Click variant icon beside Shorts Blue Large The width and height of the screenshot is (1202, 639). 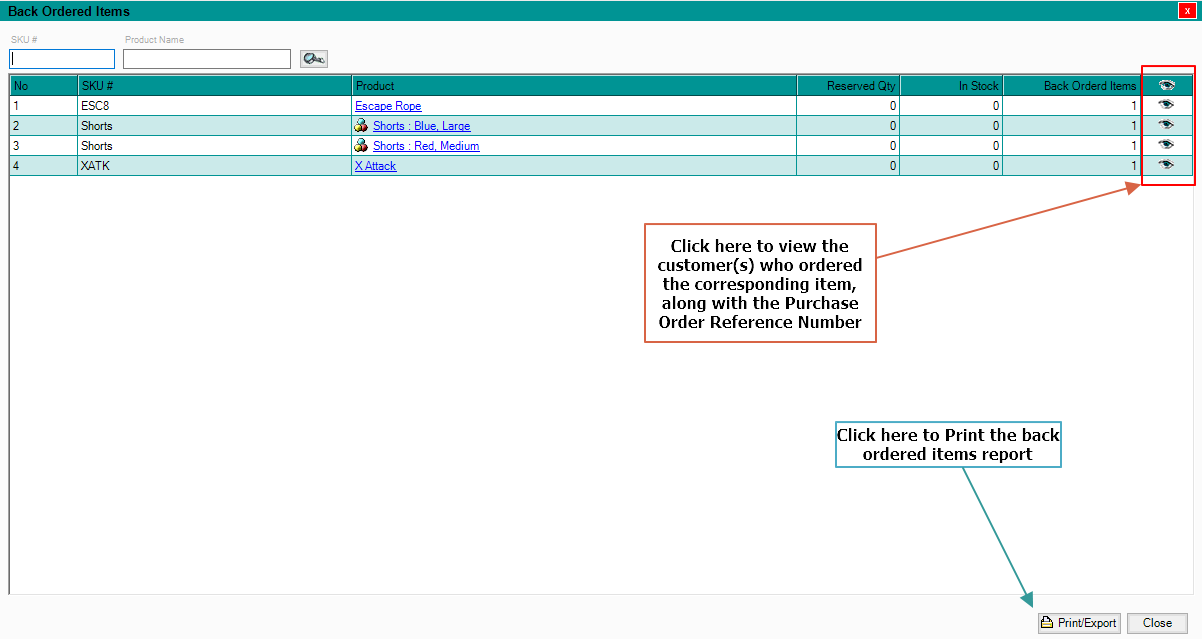click(x=362, y=126)
